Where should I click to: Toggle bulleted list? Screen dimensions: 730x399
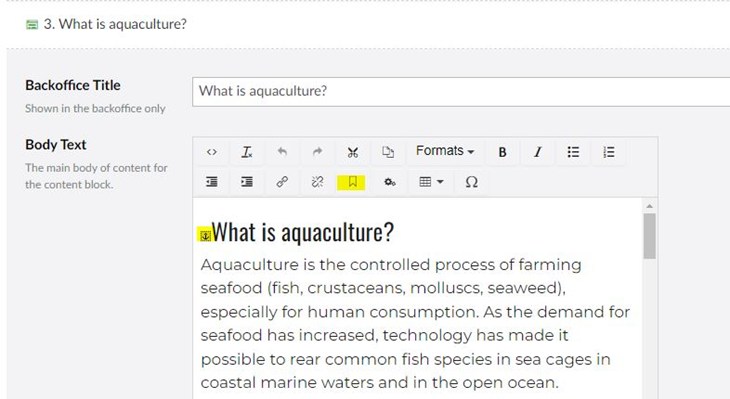point(573,152)
